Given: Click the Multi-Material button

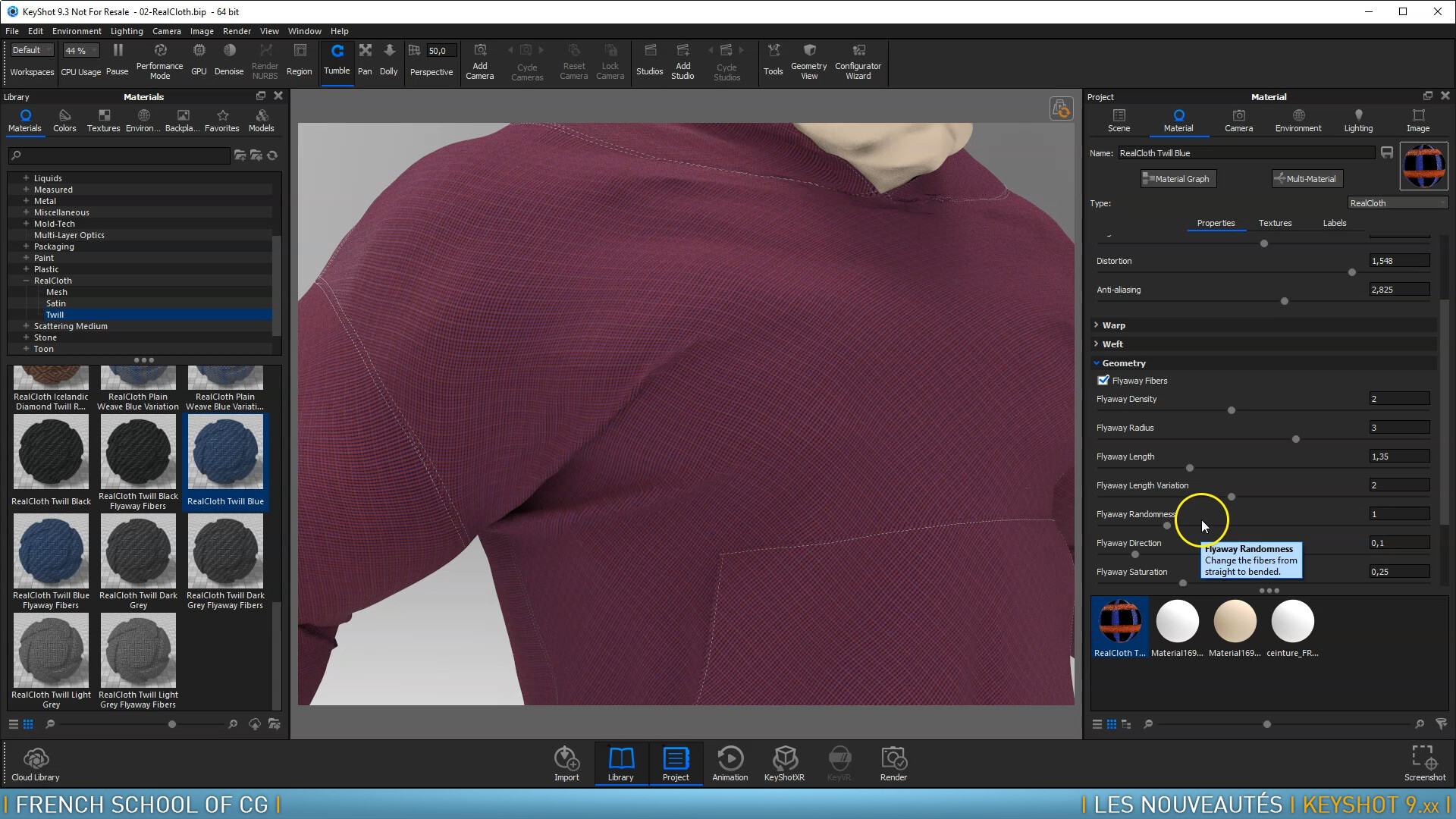Looking at the screenshot, I should coord(1307,178).
